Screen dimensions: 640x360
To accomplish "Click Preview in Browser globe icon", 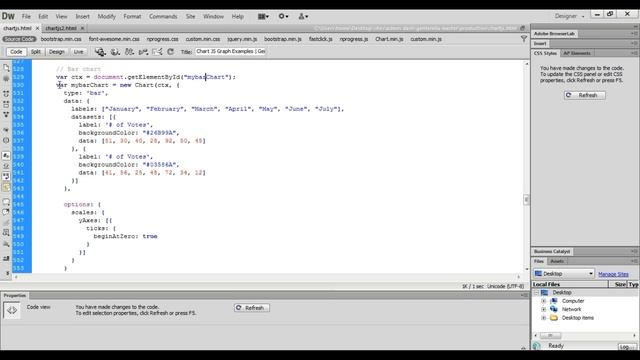I will (x=115, y=52).
